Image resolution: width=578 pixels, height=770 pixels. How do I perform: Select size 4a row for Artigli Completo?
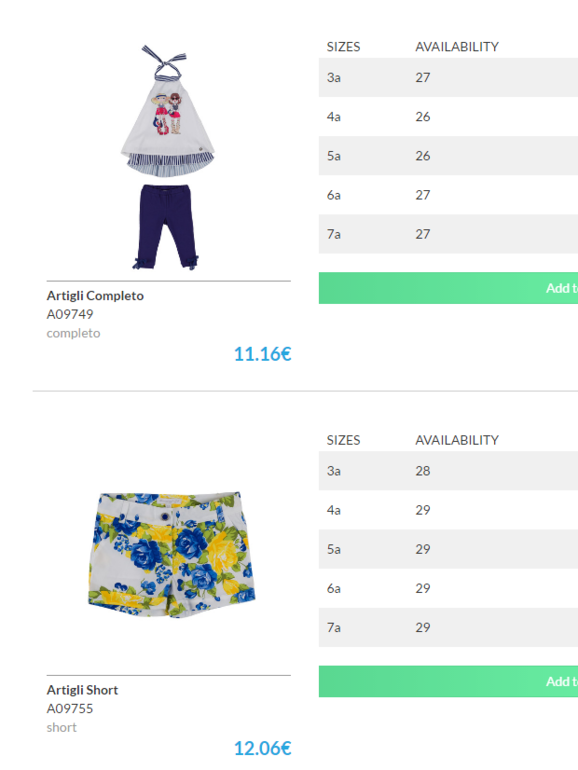pos(448,117)
